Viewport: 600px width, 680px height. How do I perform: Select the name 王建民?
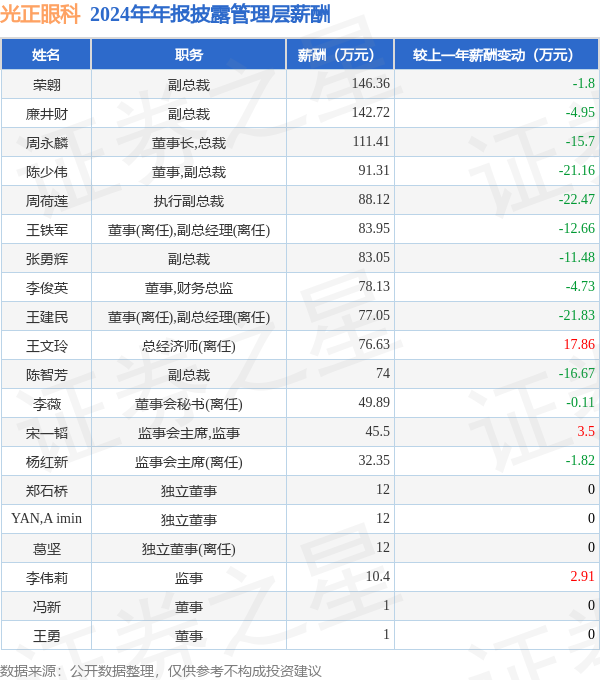pyautogui.click(x=46, y=317)
